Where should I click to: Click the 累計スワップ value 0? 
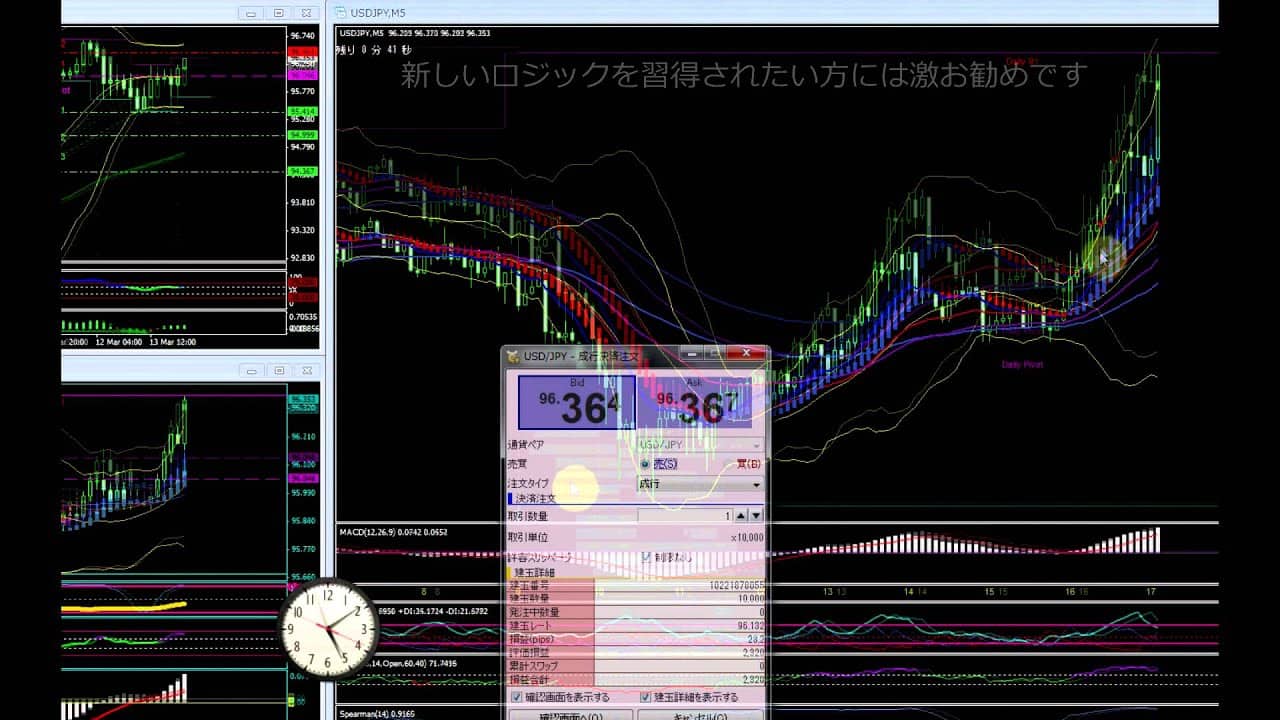click(x=761, y=666)
